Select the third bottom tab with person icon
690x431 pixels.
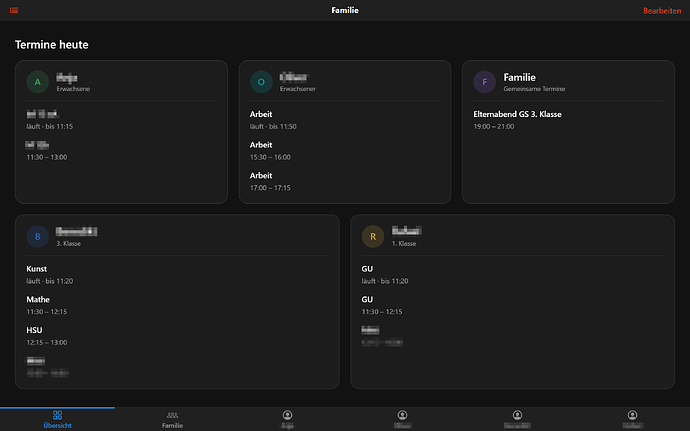(287, 419)
